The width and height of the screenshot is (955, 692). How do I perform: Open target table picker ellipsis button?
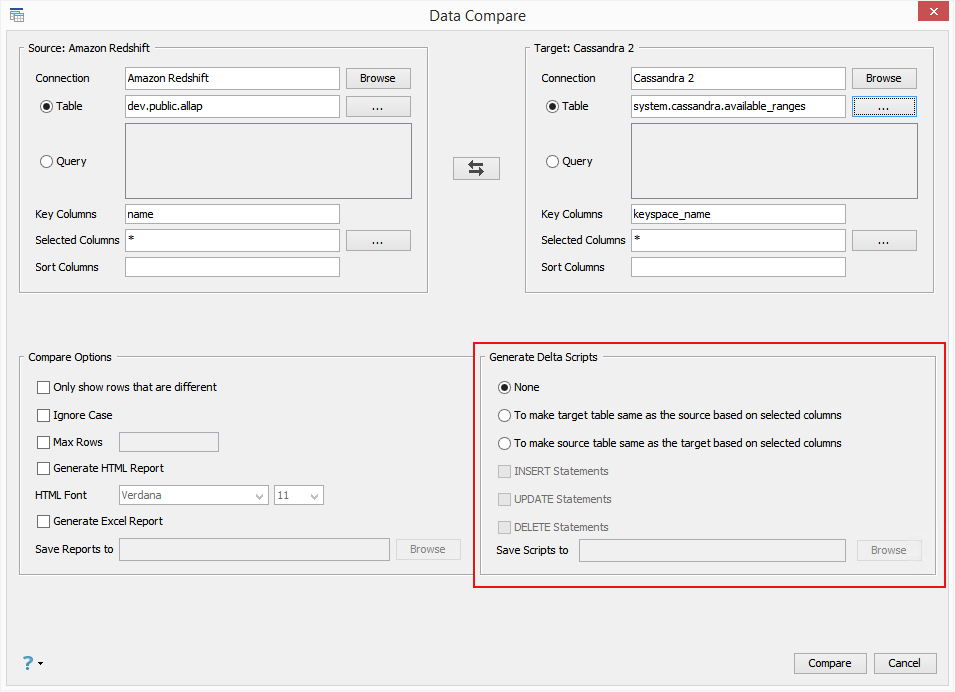[x=884, y=107]
